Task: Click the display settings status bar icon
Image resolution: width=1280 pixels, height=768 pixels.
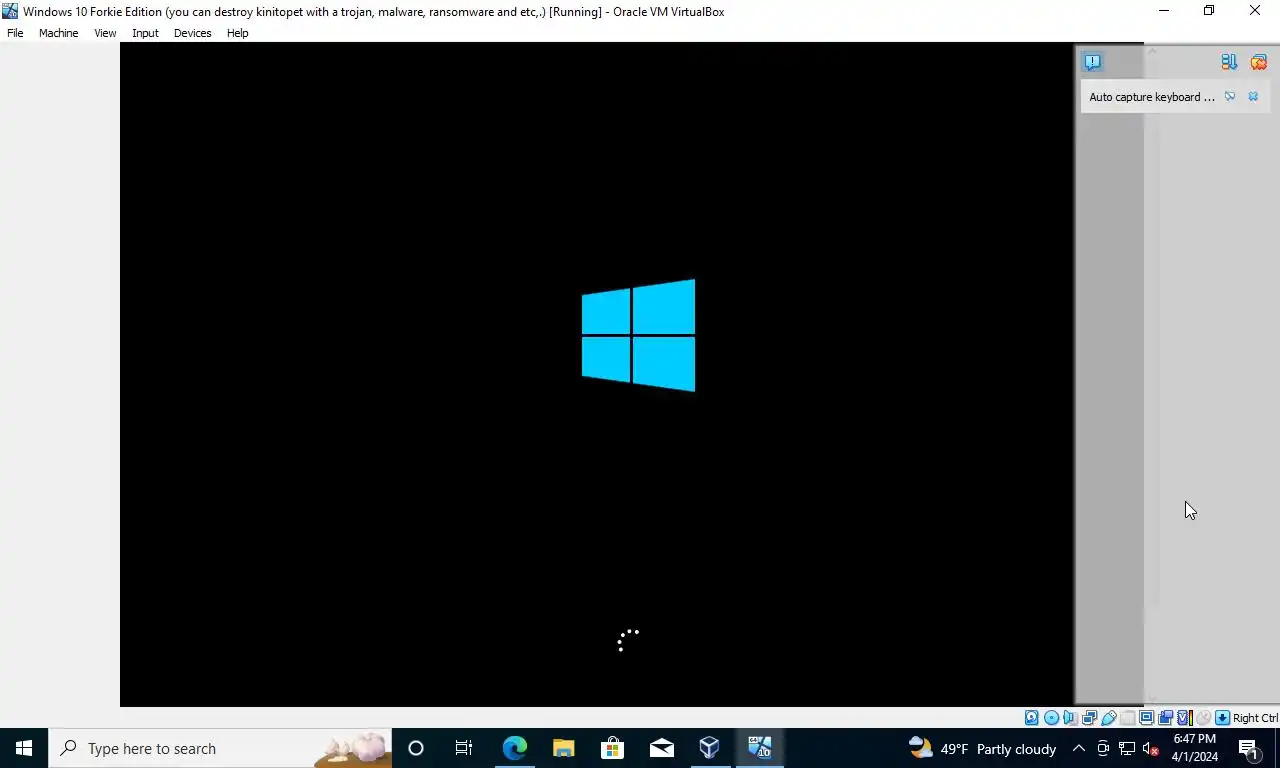Action: (1146, 718)
